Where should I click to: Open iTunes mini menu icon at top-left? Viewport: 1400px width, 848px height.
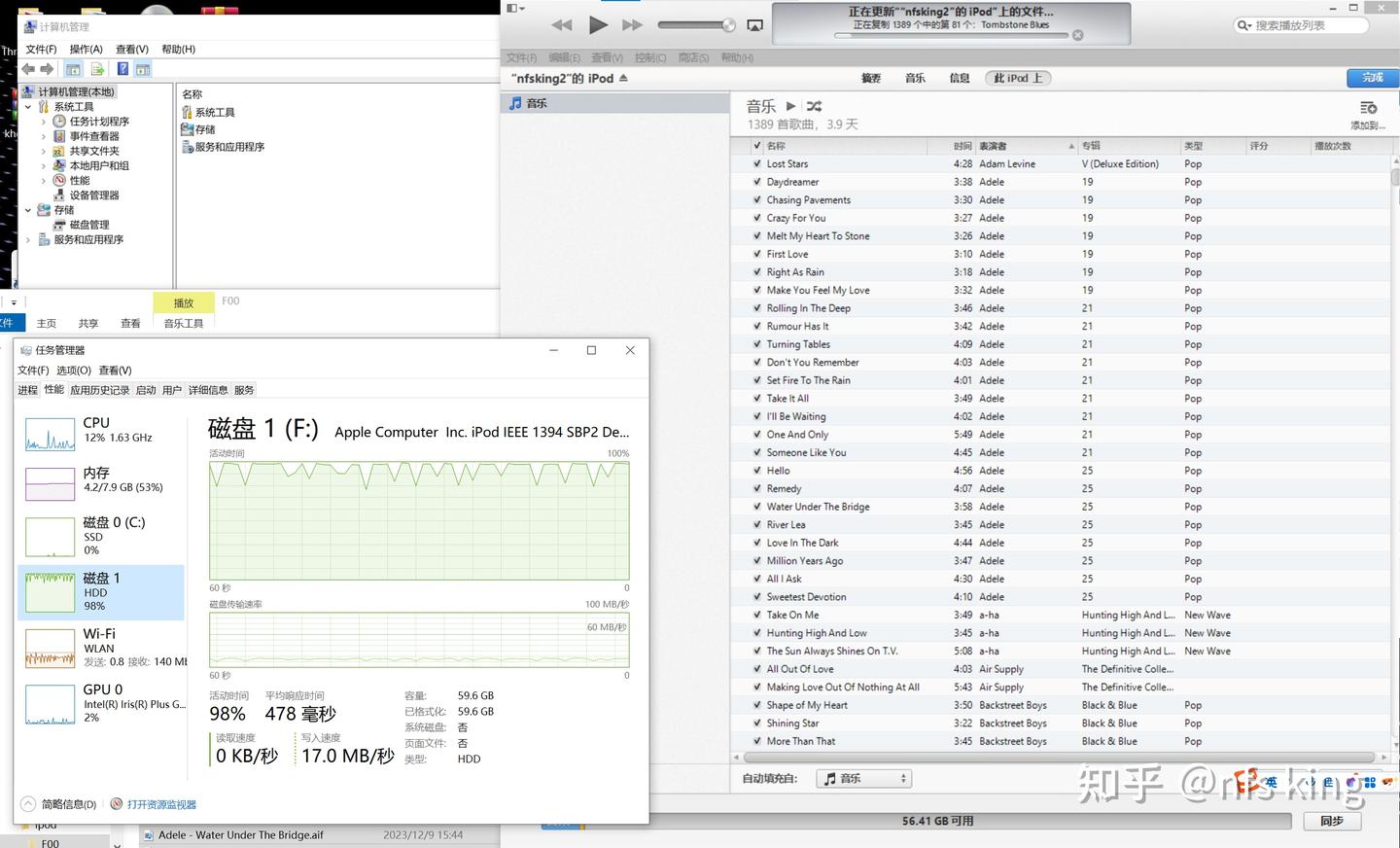tap(515, 8)
